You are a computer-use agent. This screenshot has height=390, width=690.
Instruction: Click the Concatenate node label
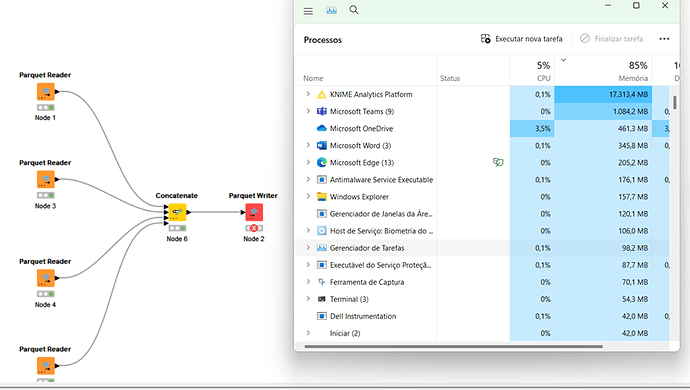(x=176, y=195)
